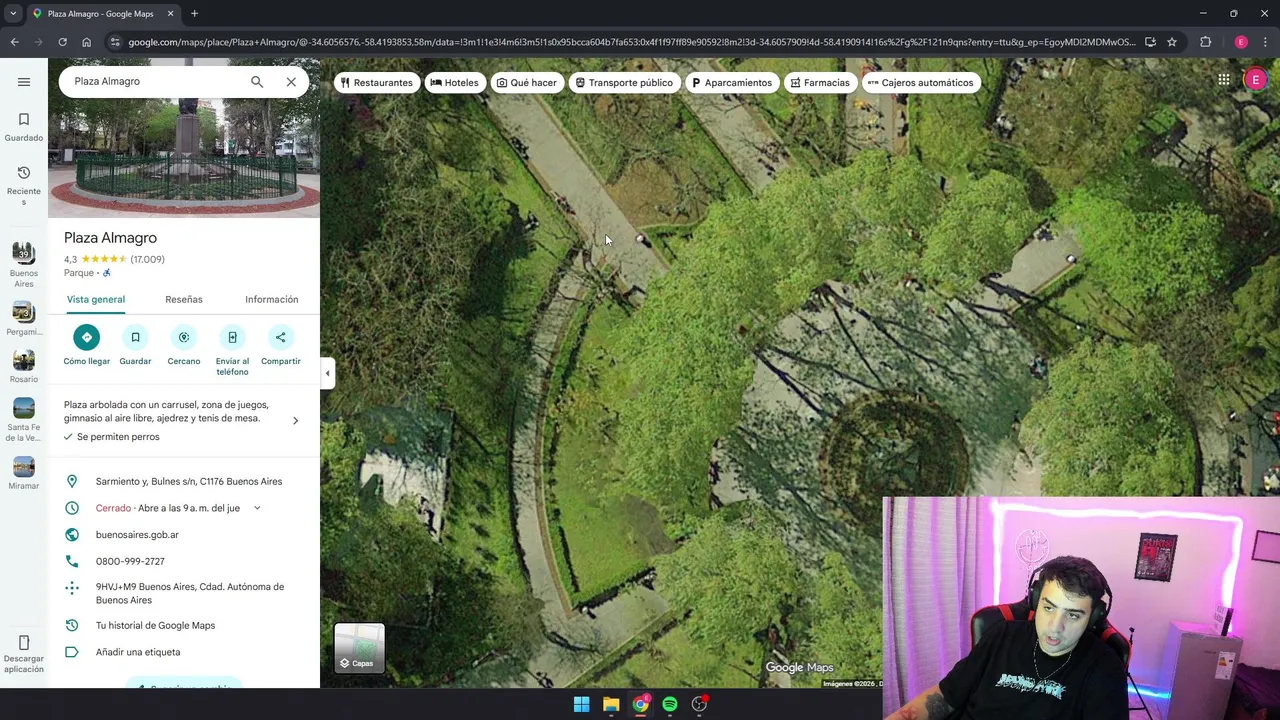This screenshot has width=1280, height=720.
Task: Open Spotify from the taskbar
Action: click(x=670, y=704)
